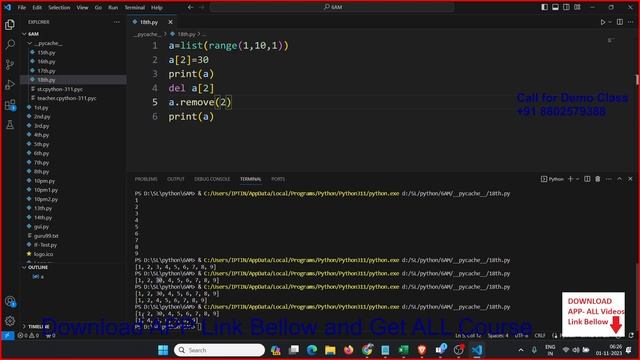Viewport: 640px width, 360px height.
Task: Run the Python file with play button
Action: coord(603,22)
